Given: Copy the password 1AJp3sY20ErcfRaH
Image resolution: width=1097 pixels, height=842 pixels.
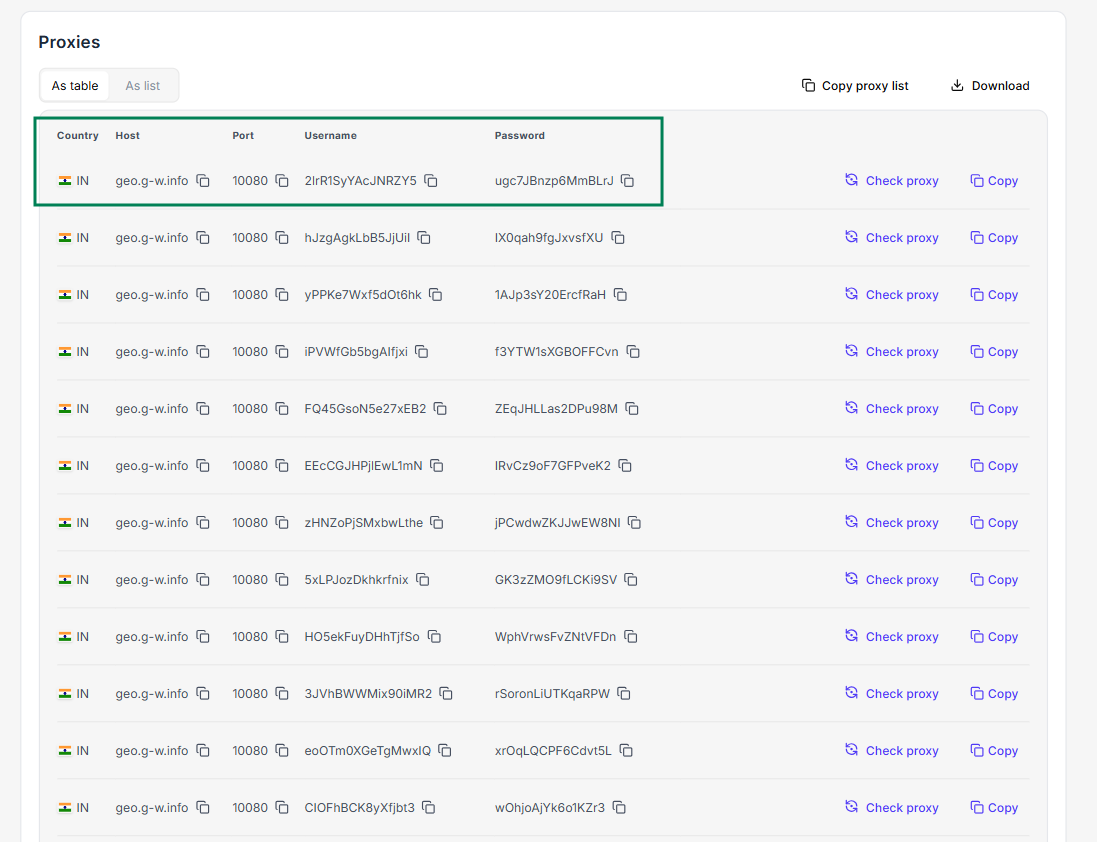Looking at the screenshot, I should coord(620,295).
